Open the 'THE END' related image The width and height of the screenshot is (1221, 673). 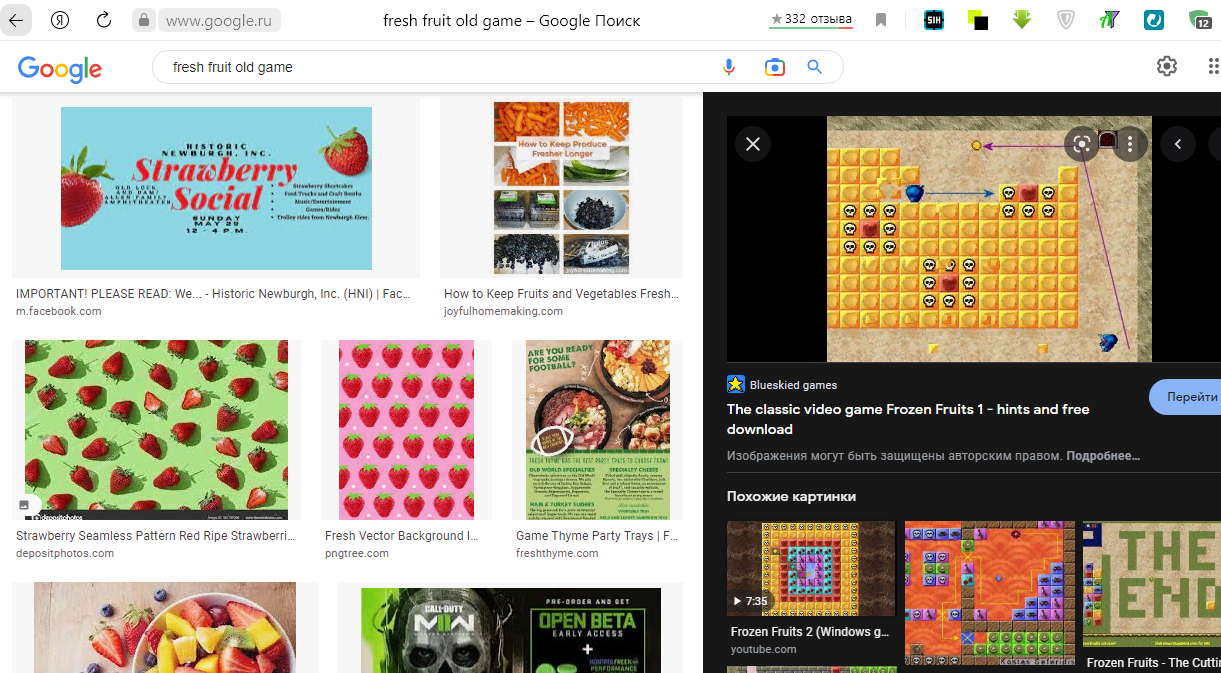[1152, 584]
